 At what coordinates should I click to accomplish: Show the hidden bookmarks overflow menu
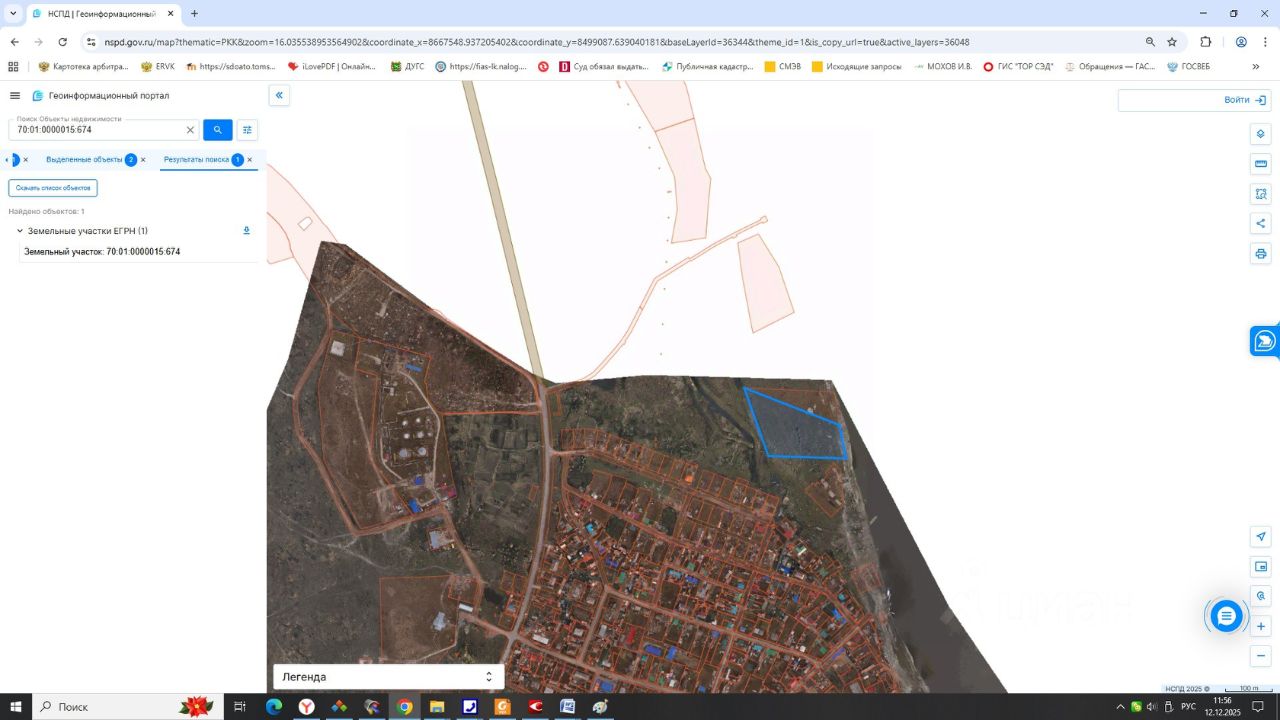1256,67
